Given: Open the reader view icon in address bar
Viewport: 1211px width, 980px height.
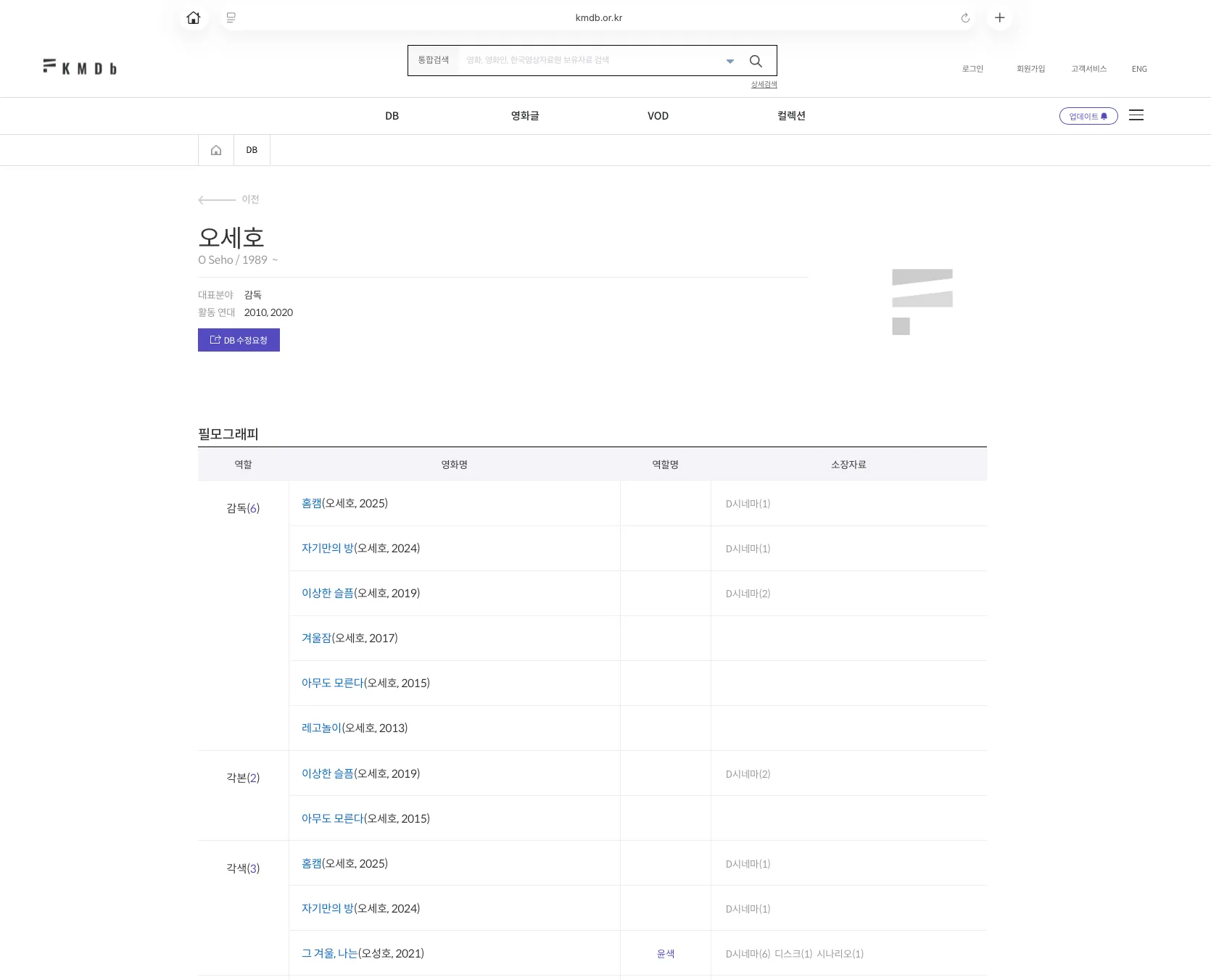Looking at the screenshot, I should (231, 18).
